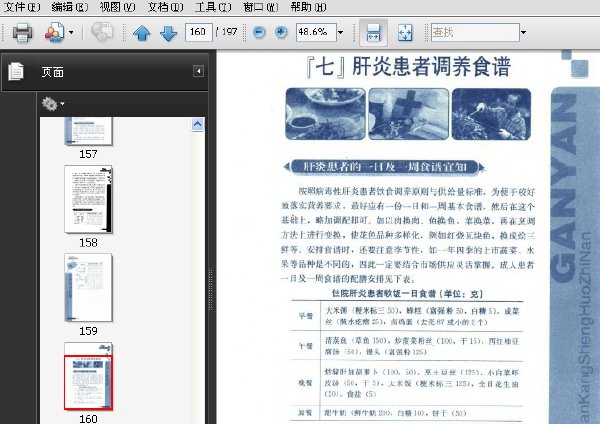Open the 工具 (Tools) menu

tap(213, 7)
